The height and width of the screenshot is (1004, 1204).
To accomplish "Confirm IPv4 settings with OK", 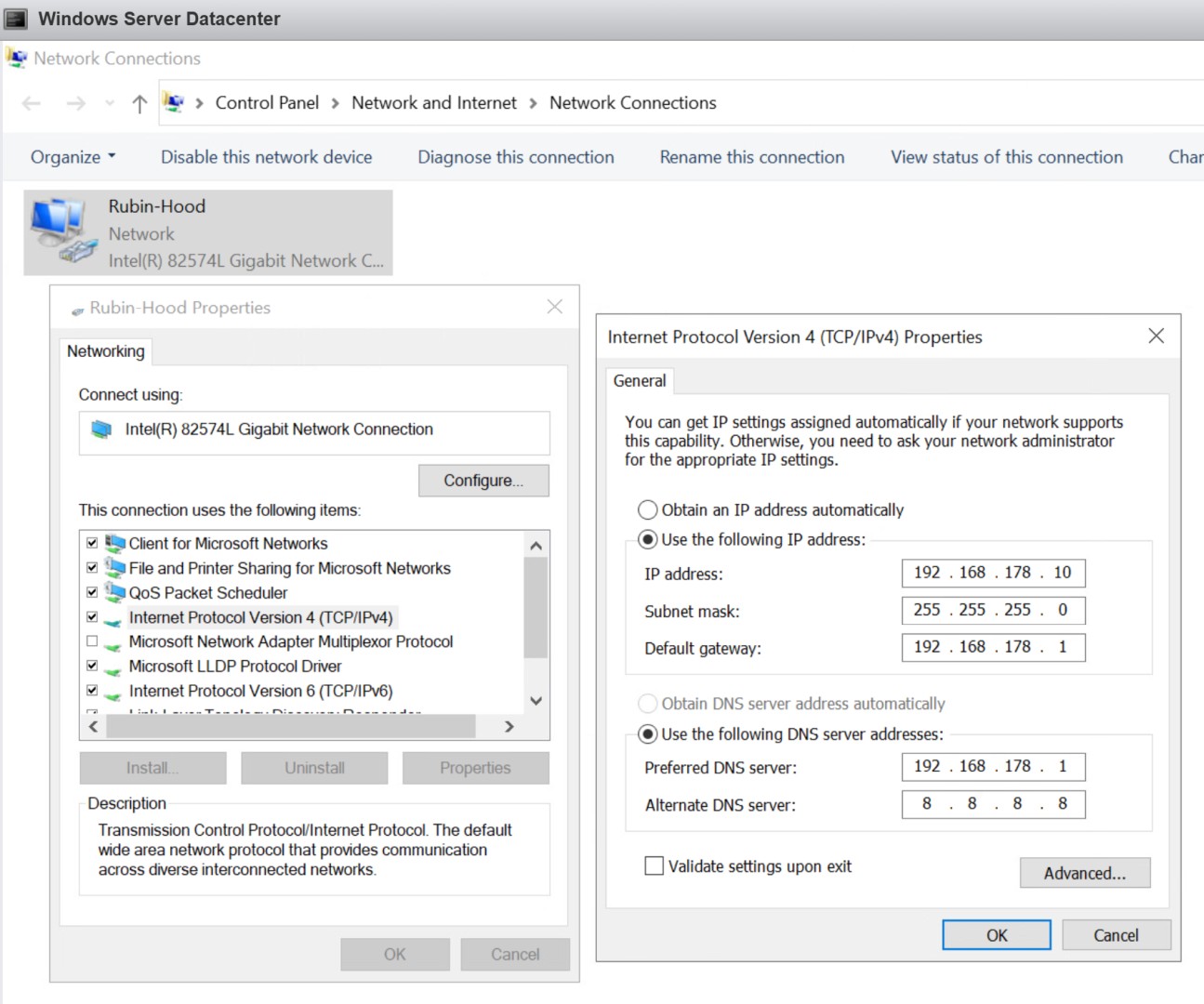I will [x=997, y=935].
